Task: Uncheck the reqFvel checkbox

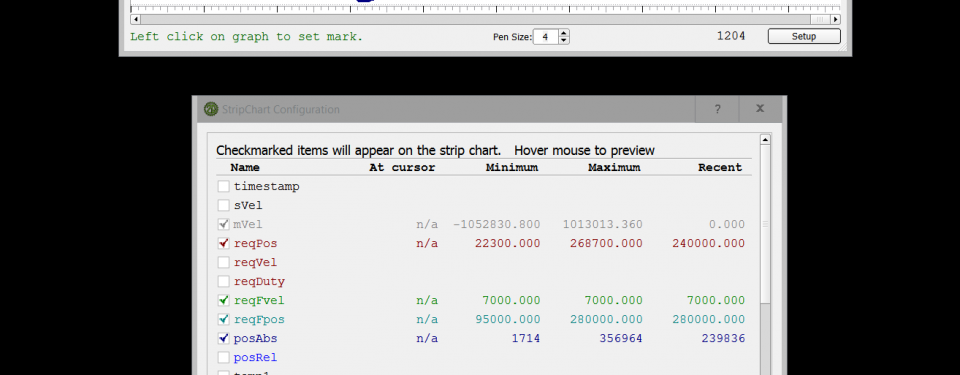Action: [x=223, y=300]
